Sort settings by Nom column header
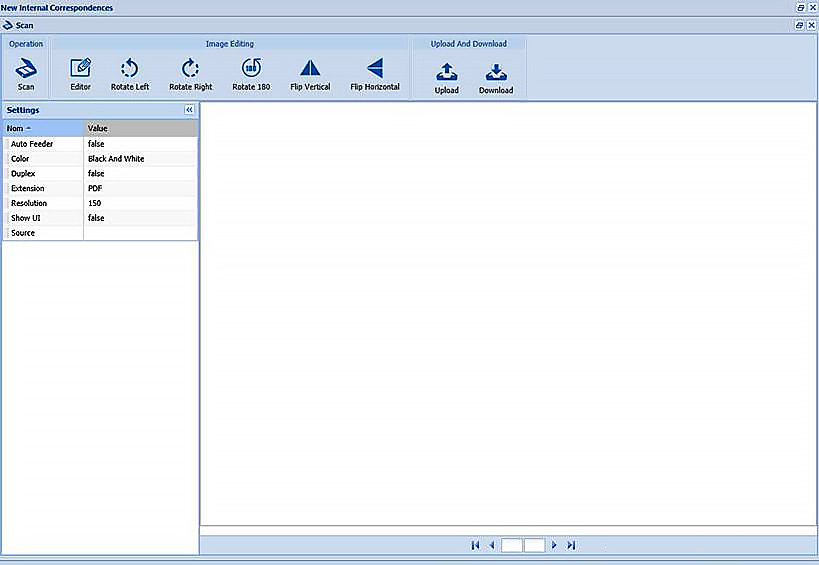This screenshot has width=819, height=565. pyautogui.click(x=42, y=129)
